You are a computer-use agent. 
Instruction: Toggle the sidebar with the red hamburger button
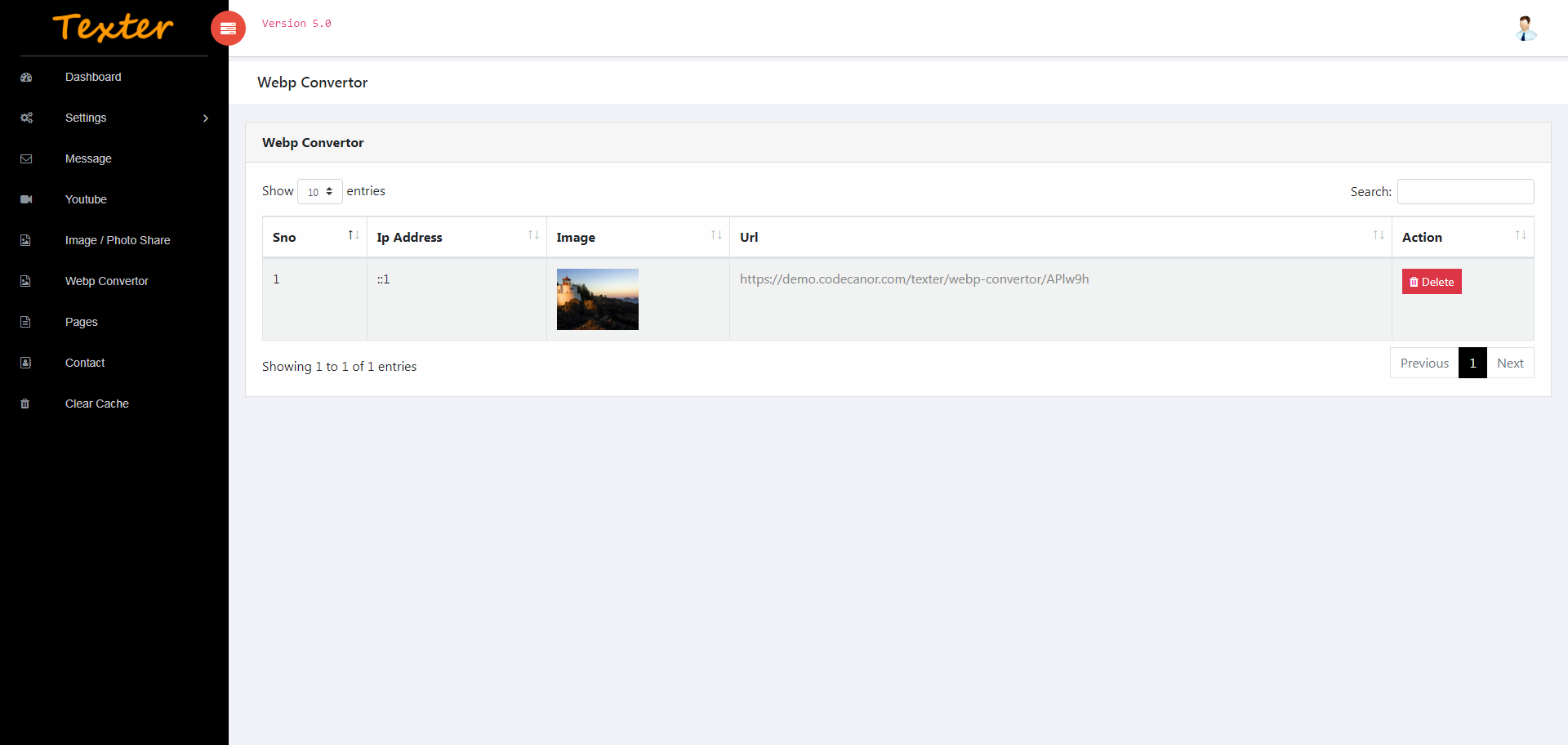click(x=228, y=29)
